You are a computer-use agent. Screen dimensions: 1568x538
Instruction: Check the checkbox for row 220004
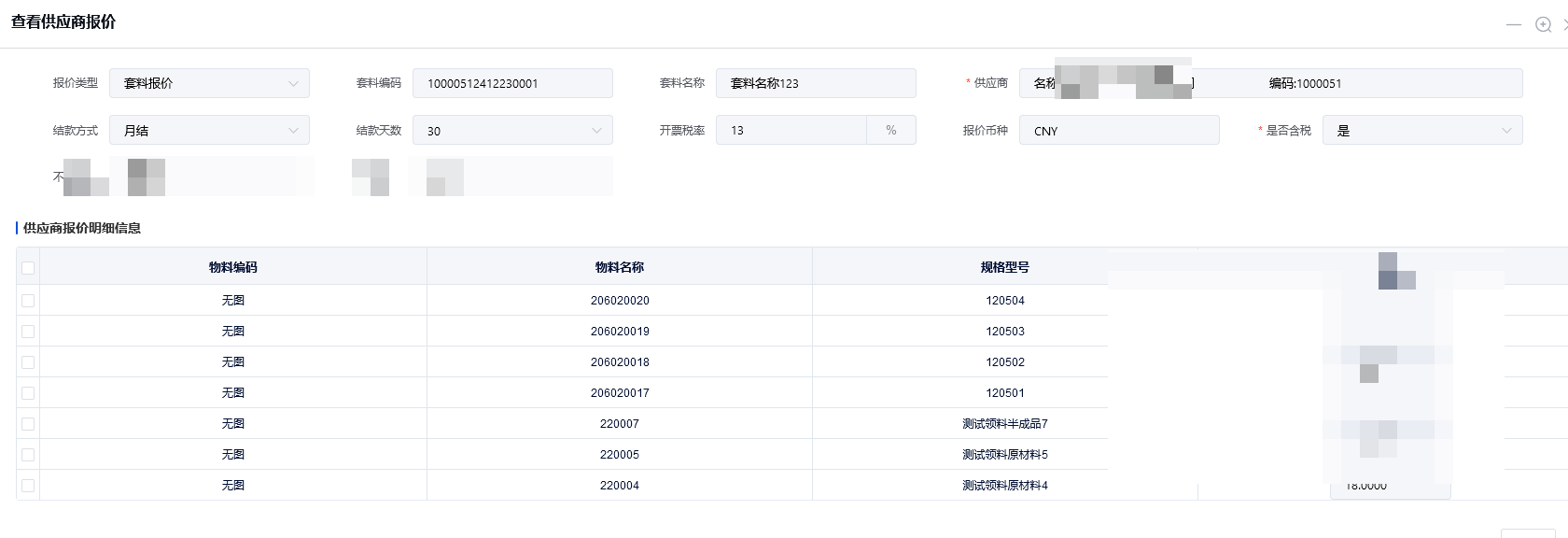click(28, 486)
